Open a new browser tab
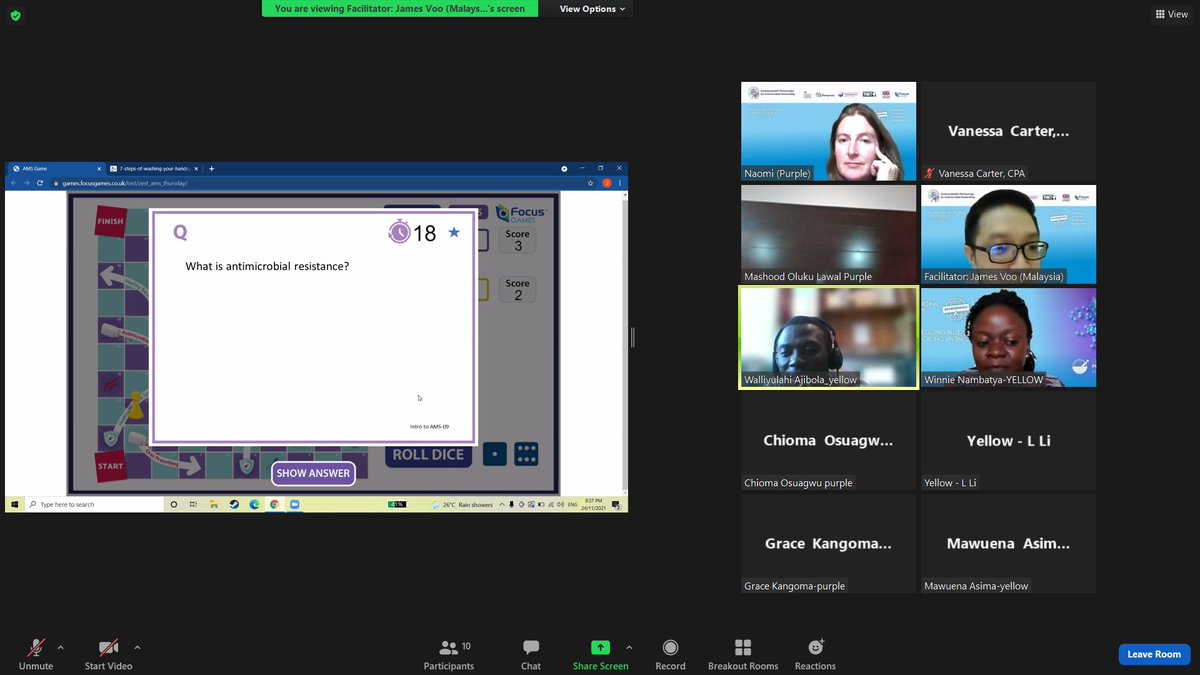 (211, 169)
